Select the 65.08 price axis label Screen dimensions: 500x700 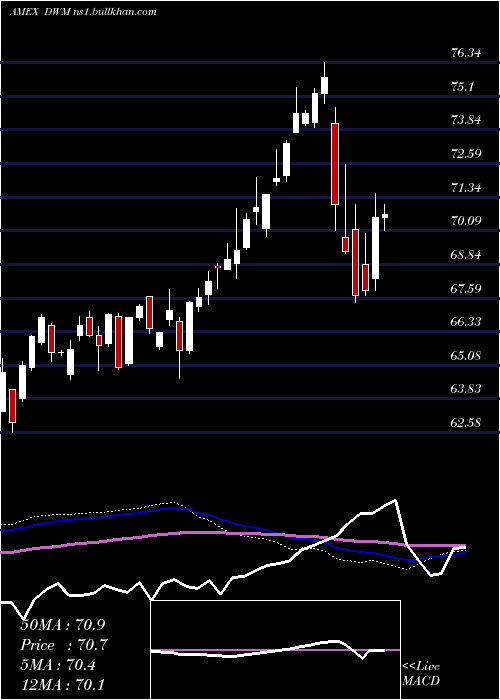coord(466,356)
